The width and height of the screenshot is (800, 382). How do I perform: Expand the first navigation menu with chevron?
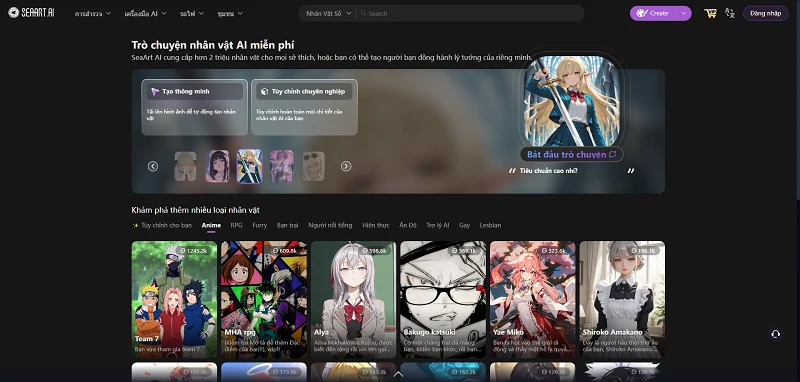coord(92,14)
